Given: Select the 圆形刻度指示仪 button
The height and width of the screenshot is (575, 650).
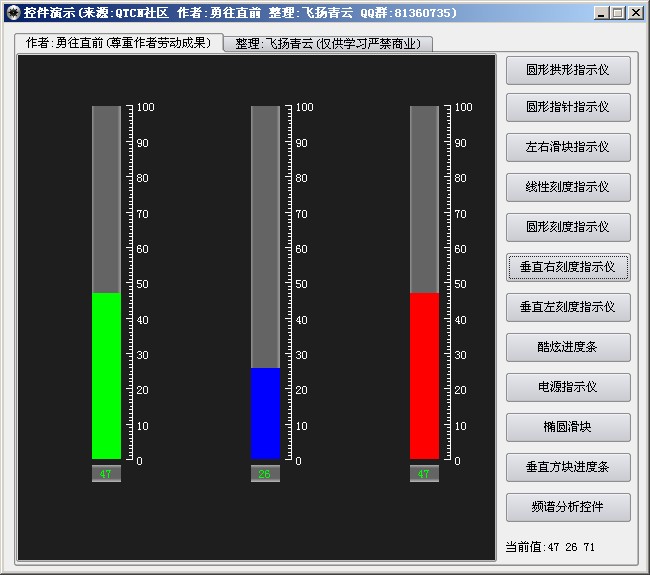Looking at the screenshot, I should coord(568,227).
